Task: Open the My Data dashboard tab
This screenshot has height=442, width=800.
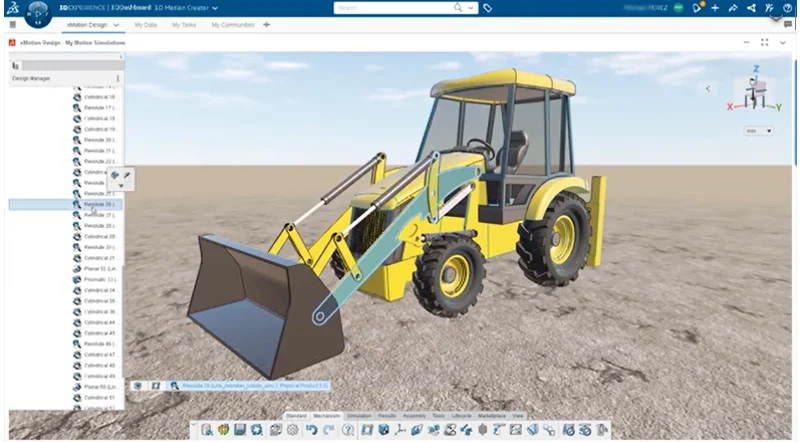Action: tap(146, 25)
